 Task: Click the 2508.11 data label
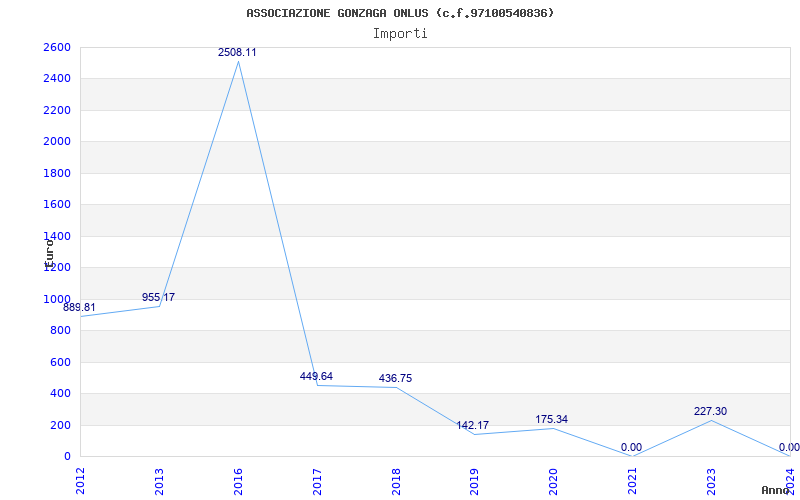[237, 53]
